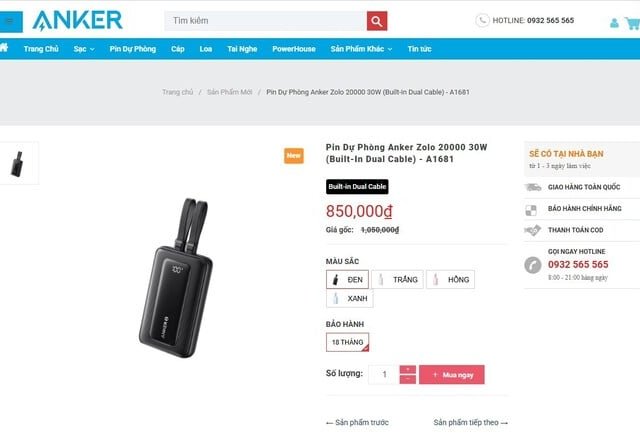Screen dimensions: 640x438
Task: Click the Anker logo
Action: click(x=78, y=21)
